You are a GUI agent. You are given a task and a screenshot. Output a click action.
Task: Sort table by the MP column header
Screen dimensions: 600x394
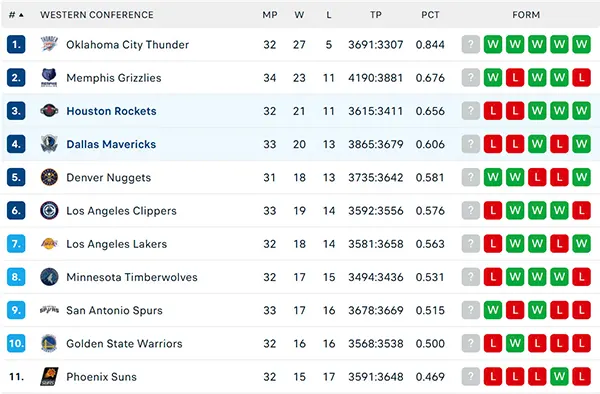coord(269,15)
